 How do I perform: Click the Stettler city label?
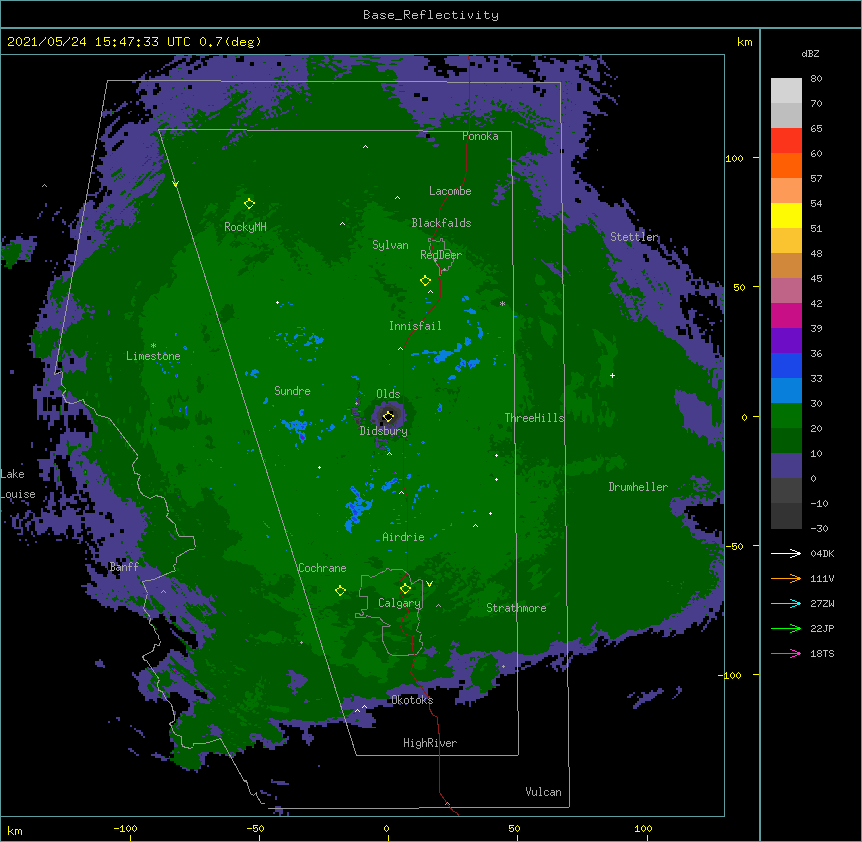click(634, 237)
